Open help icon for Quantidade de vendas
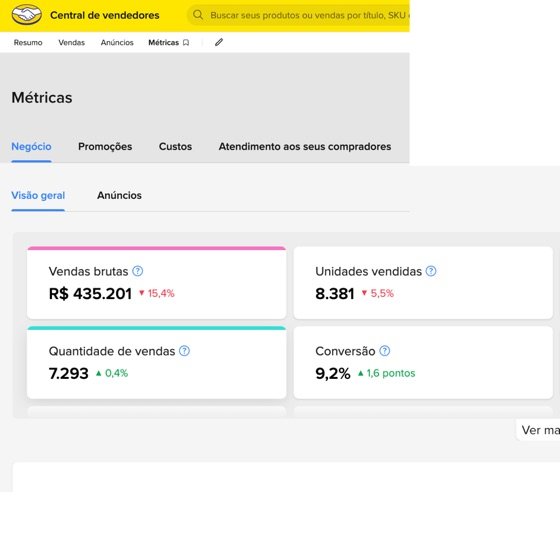Viewport: 560px width, 560px height. 184,351
